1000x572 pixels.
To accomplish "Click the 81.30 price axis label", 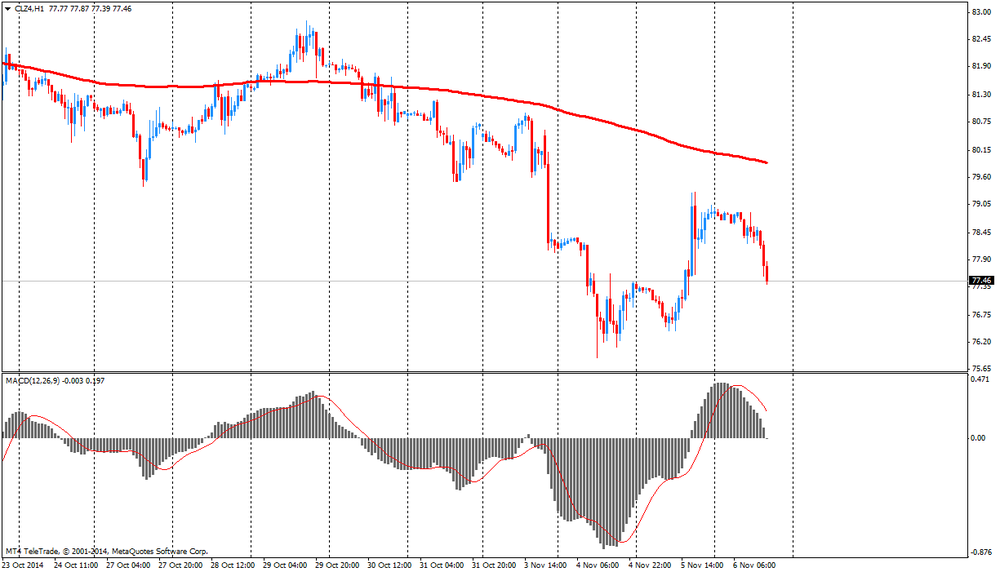I will pyautogui.click(x=981, y=94).
